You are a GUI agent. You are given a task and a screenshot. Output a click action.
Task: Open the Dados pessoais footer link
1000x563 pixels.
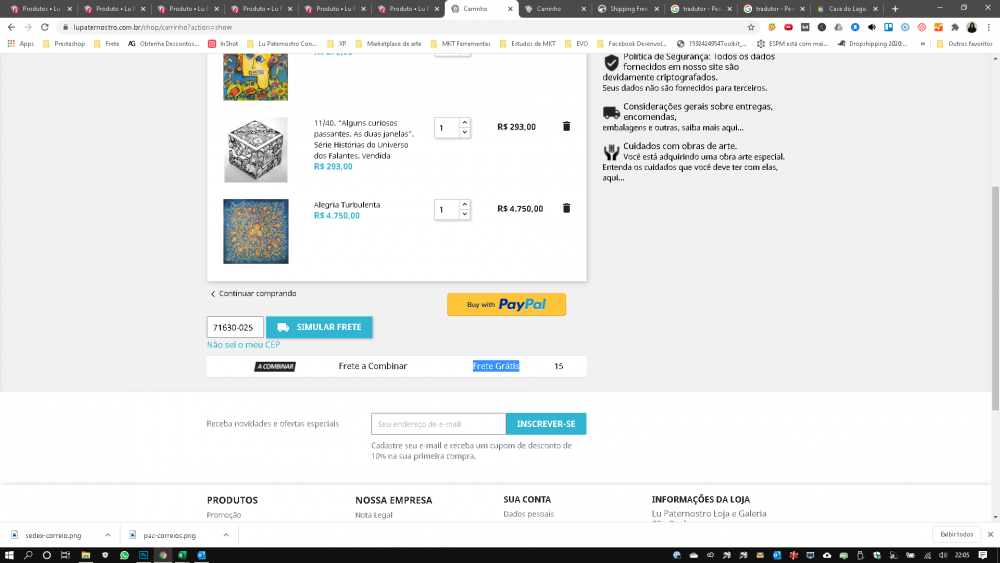pyautogui.click(x=529, y=514)
